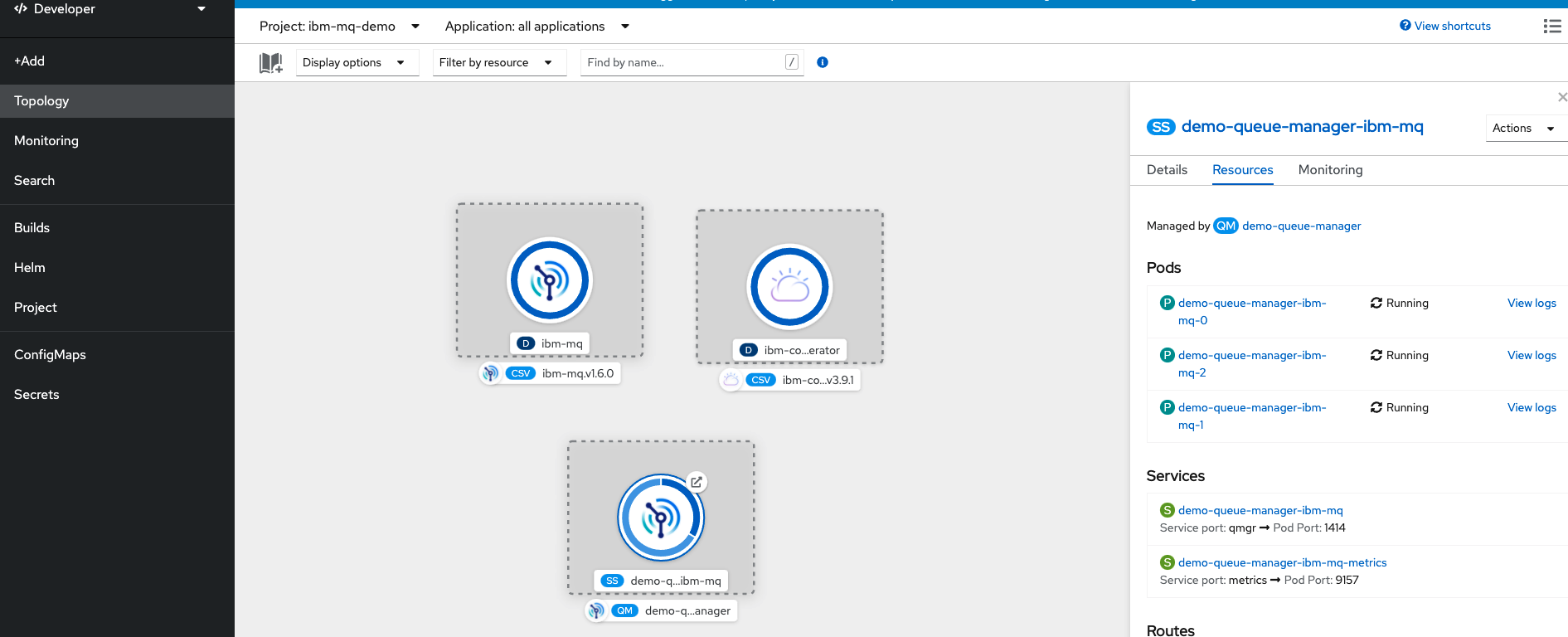1568x637 pixels.
Task: Switch to the Monitoring tab in side panel
Action: click(1330, 170)
